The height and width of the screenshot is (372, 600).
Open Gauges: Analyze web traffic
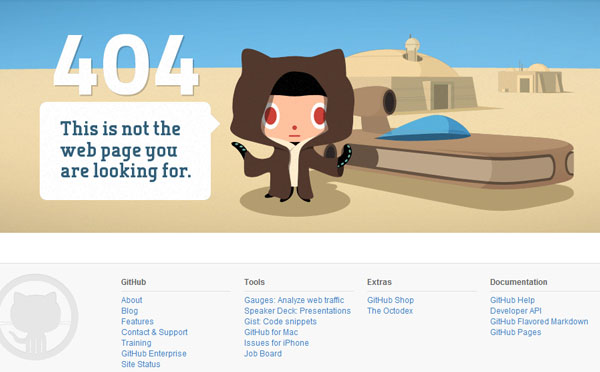[x=294, y=300]
